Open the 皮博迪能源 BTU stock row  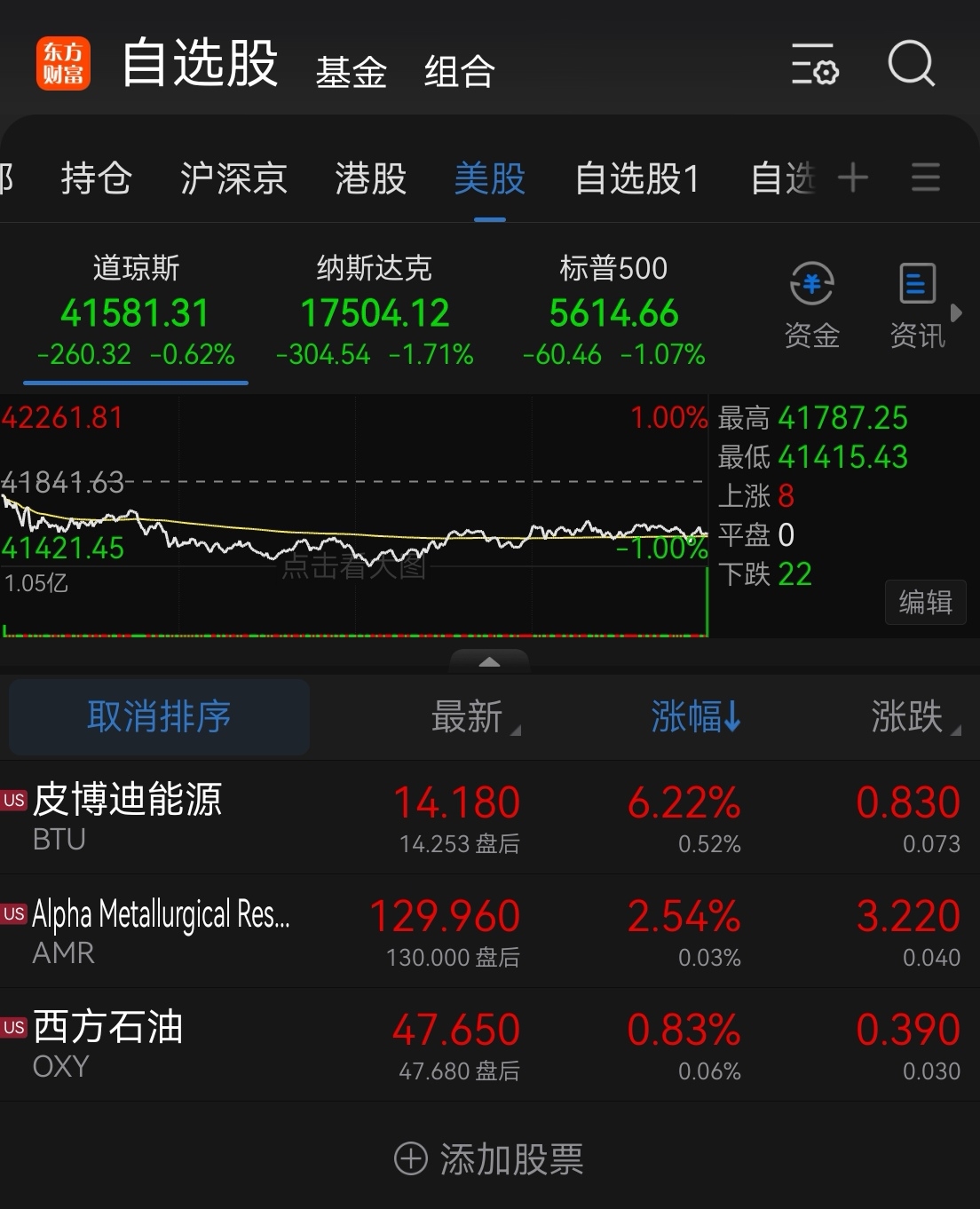[490, 817]
